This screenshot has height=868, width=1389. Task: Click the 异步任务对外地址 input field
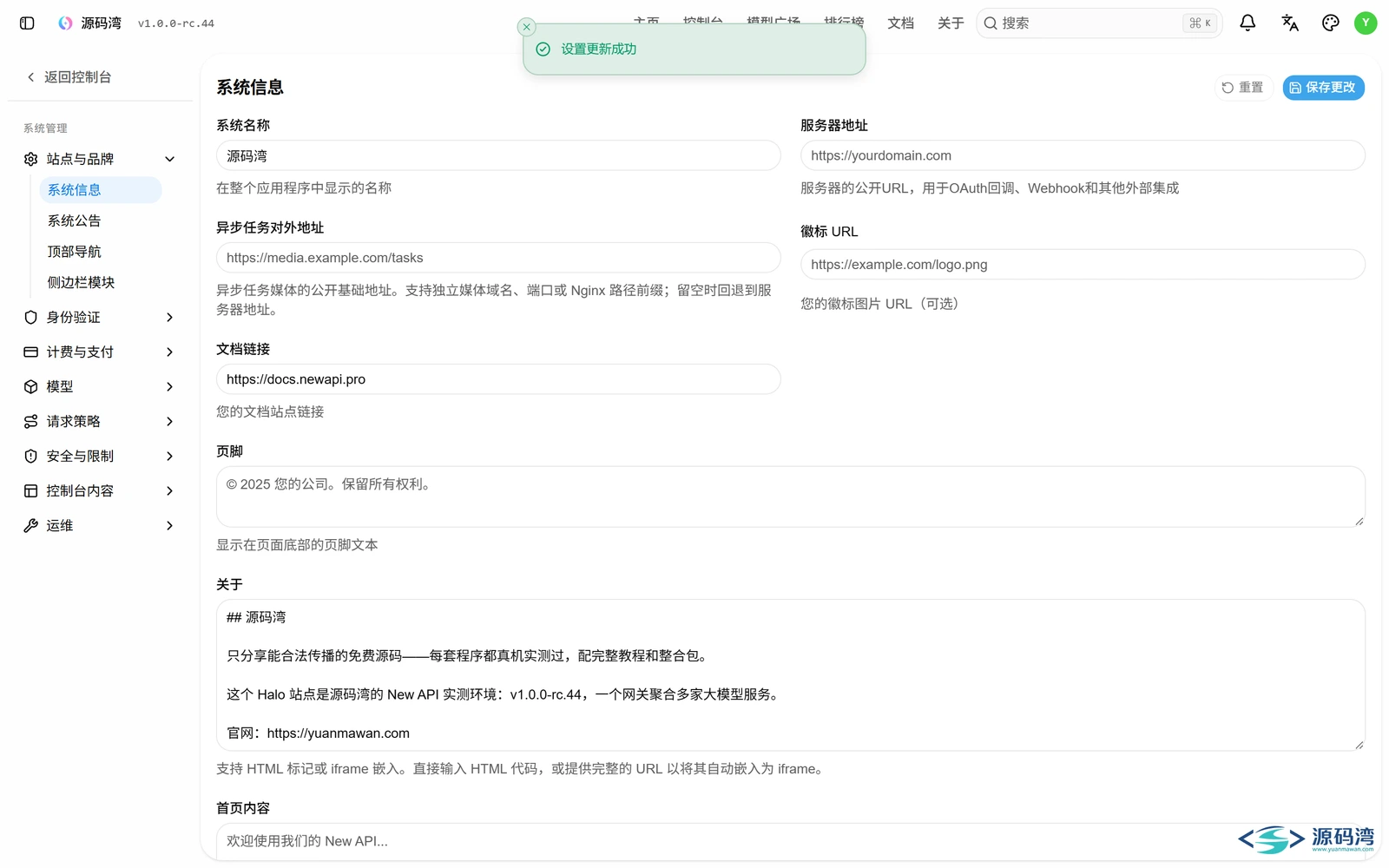point(498,258)
